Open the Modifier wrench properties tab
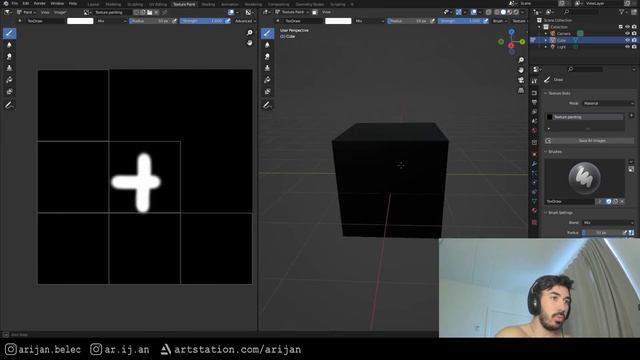The image size is (640, 360). pyautogui.click(x=534, y=164)
